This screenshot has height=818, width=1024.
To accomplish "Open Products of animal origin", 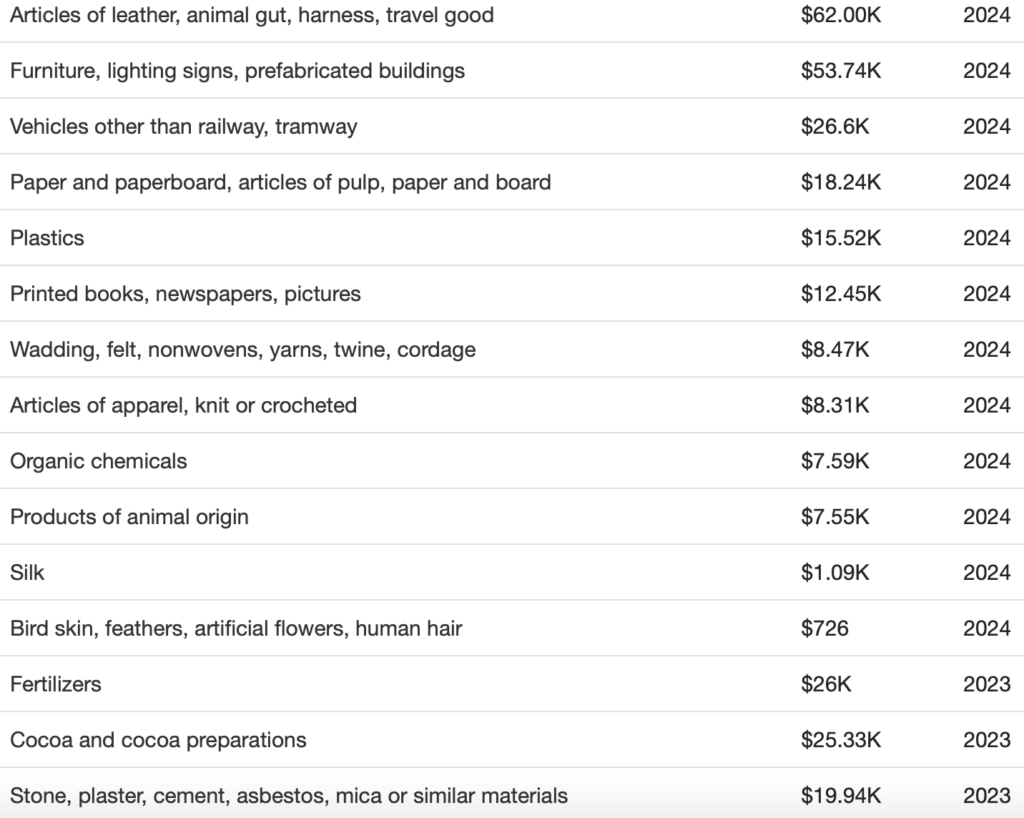I will click(x=129, y=517).
